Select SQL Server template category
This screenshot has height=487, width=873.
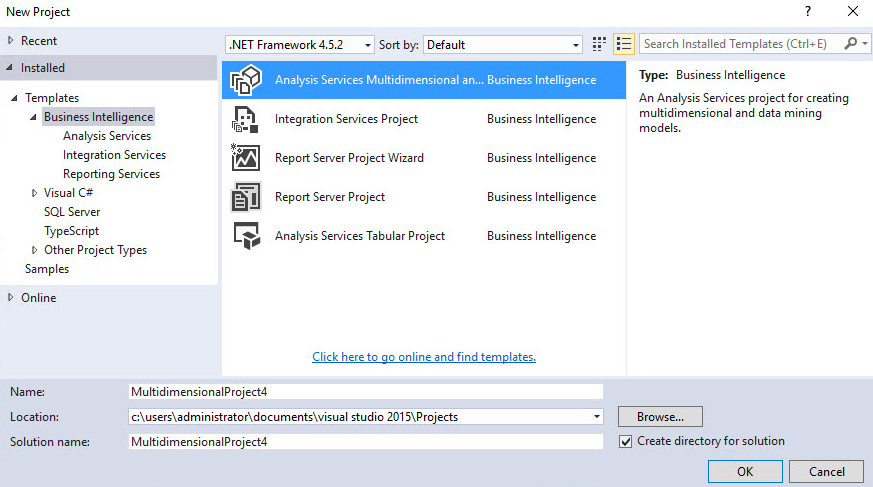pos(72,212)
